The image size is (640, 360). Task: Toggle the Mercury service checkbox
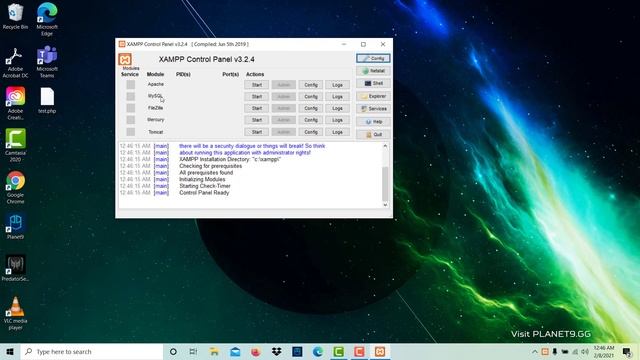click(131, 120)
